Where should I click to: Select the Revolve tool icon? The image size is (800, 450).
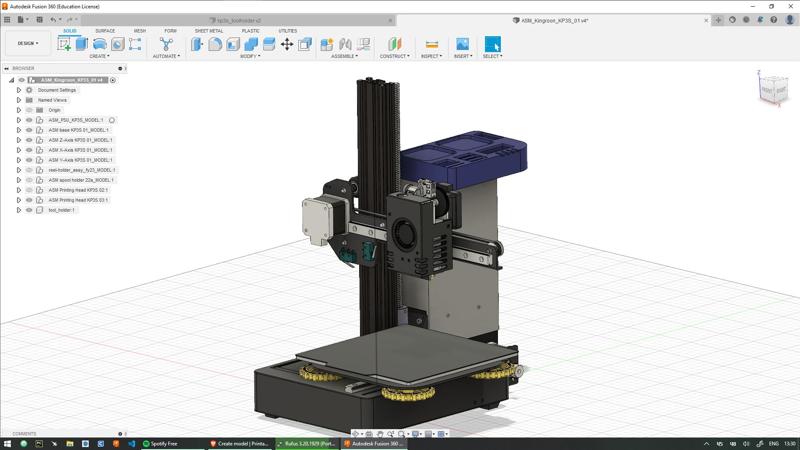99,44
